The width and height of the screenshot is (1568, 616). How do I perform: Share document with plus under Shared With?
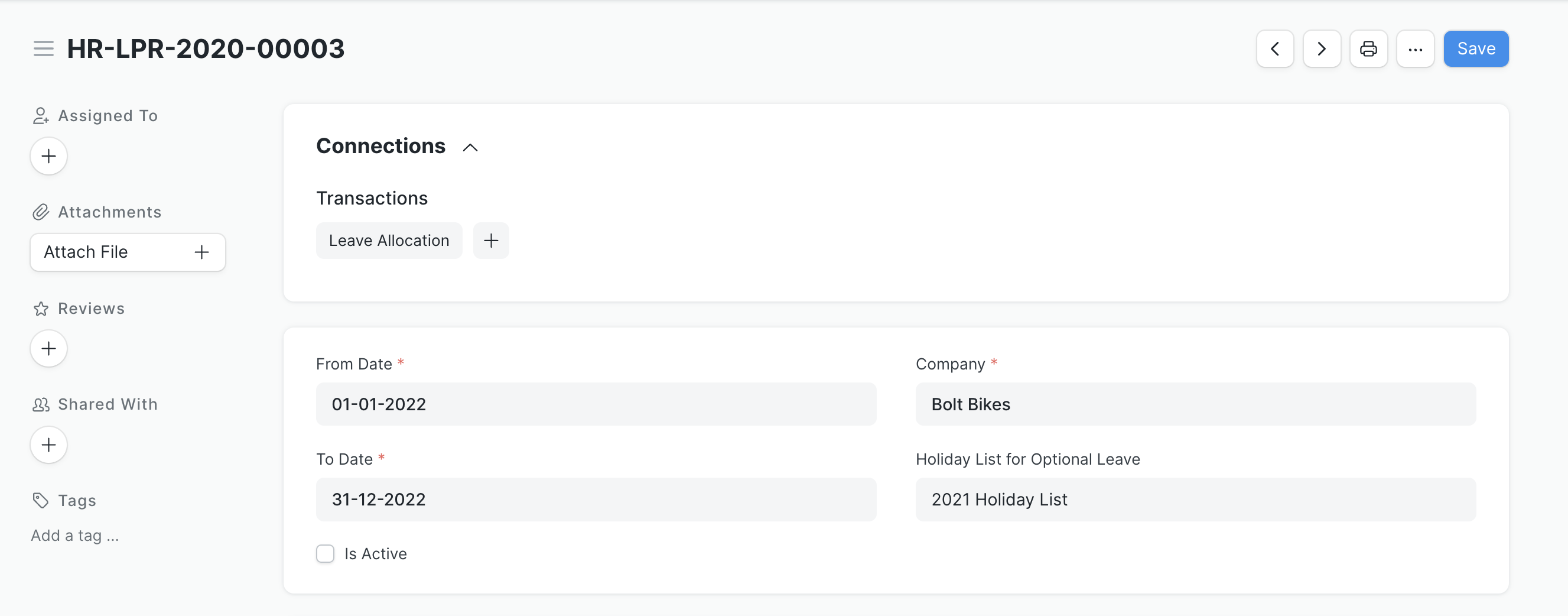pyautogui.click(x=48, y=445)
